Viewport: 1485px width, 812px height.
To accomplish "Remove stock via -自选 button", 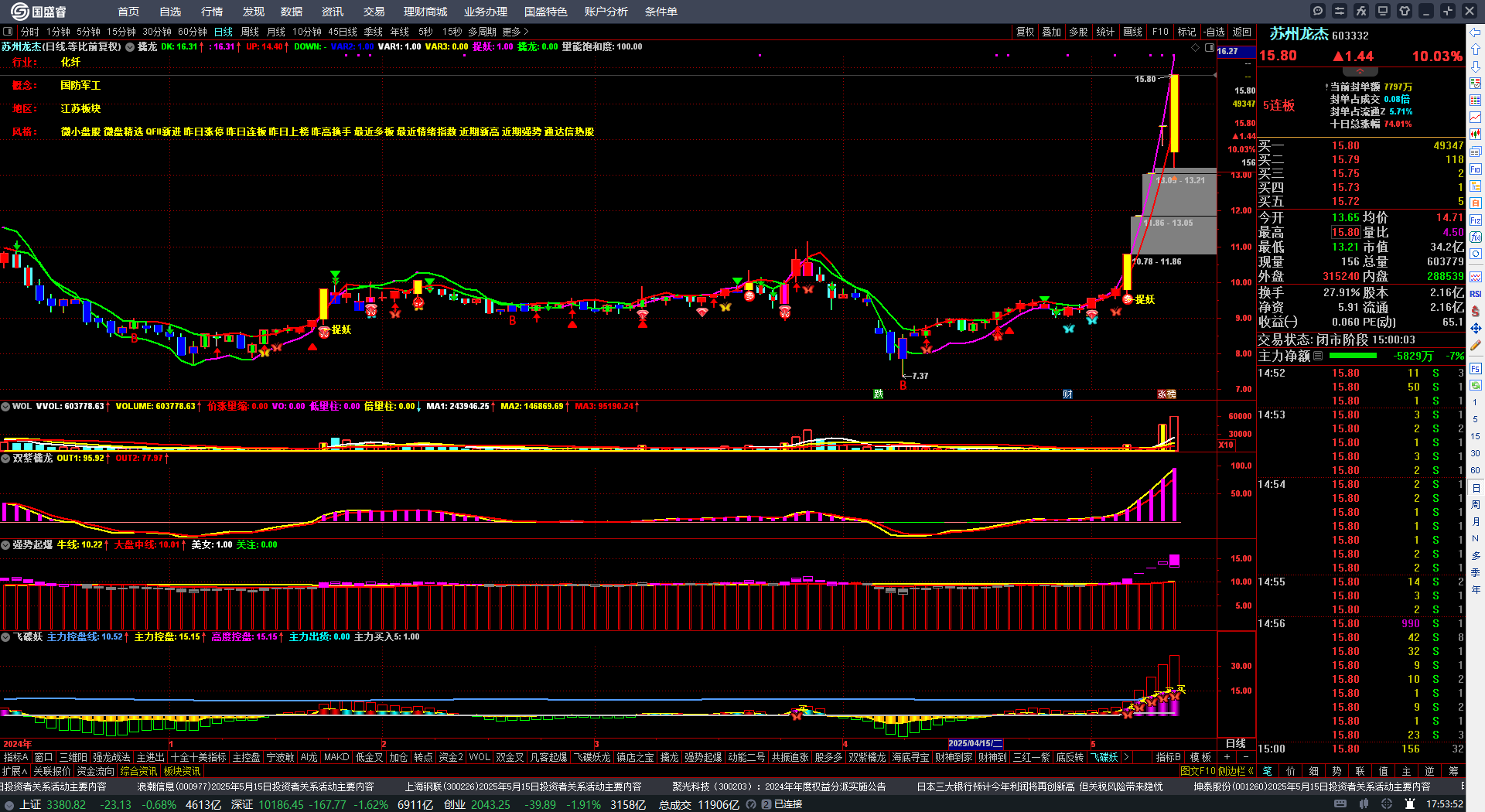I will [1214, 32].
